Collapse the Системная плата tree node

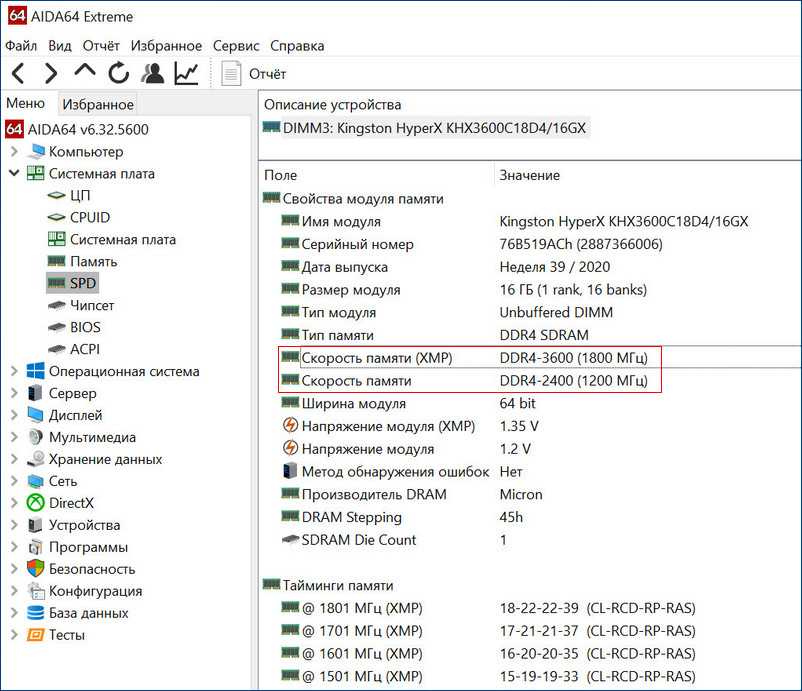click(14, 173)
